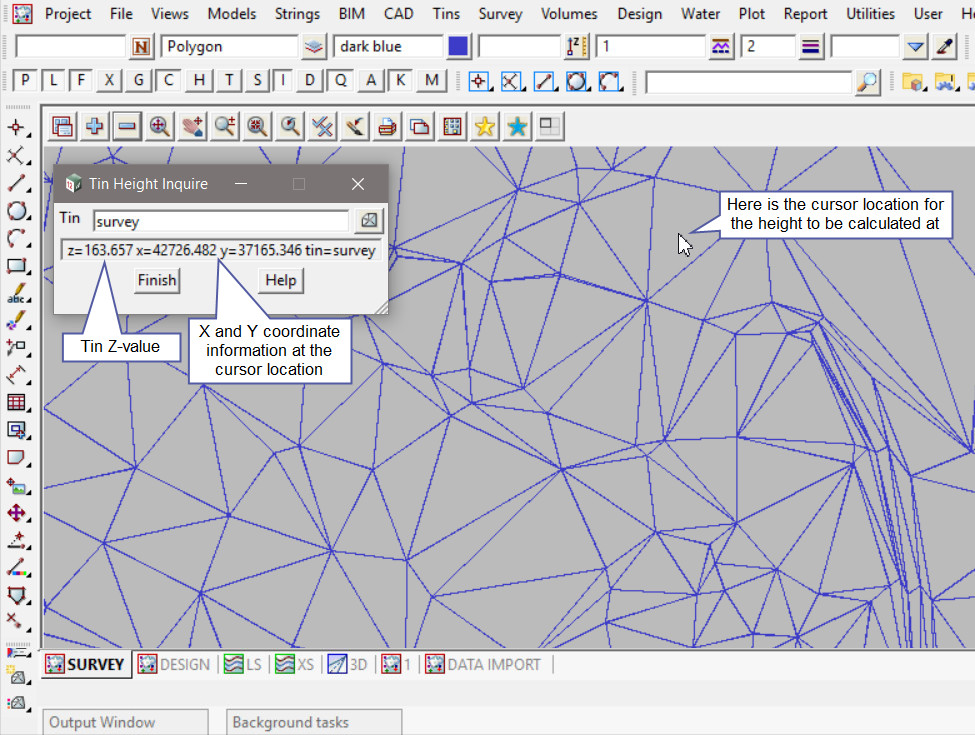Screen dimensions: 975x735
Task: Expand the dropdown arrow near eyedropper icon
Action: coord(916,47)
